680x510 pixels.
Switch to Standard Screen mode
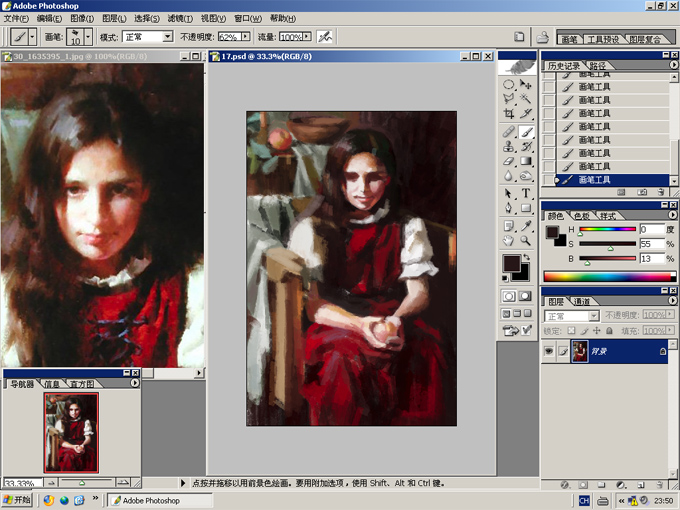click(x=506, y=314)
